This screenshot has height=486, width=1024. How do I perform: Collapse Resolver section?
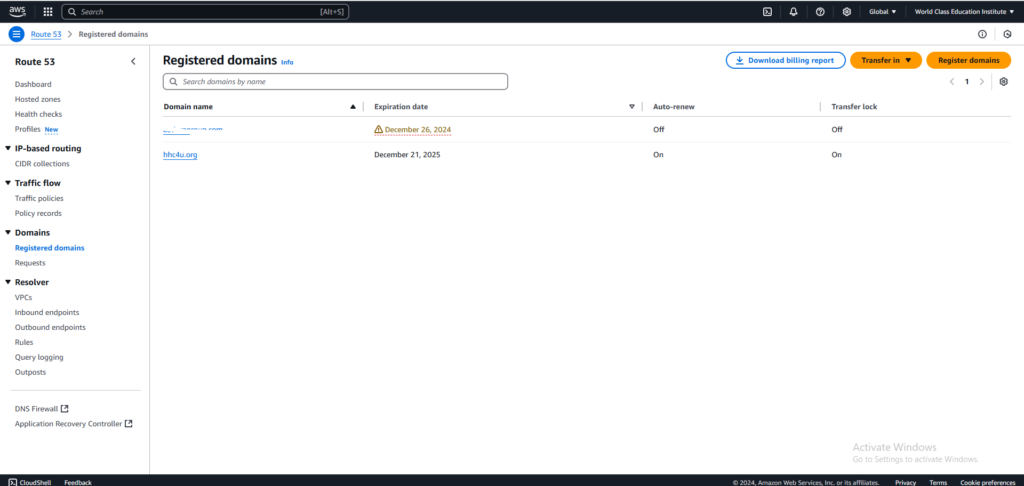tap(8, 282)
